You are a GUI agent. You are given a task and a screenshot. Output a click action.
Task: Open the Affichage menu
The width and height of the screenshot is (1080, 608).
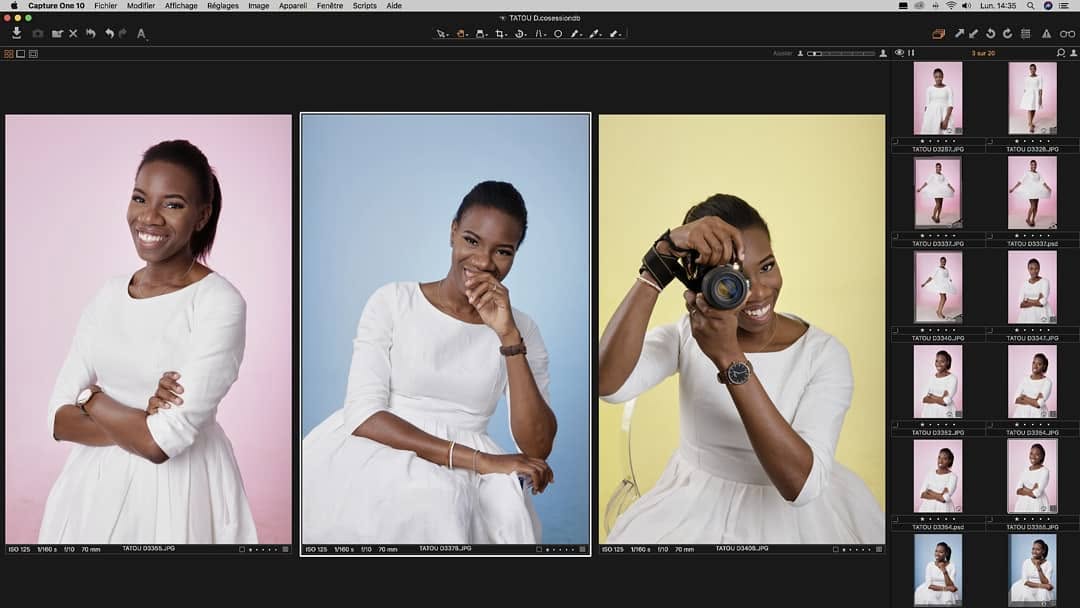(181, 6)
